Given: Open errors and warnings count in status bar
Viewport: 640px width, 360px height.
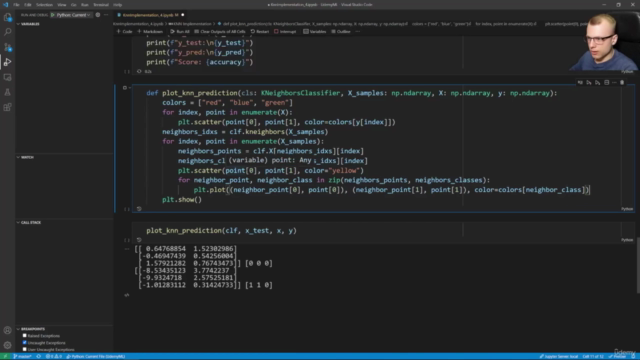Looking at the screenshot, I should [53, 356].
